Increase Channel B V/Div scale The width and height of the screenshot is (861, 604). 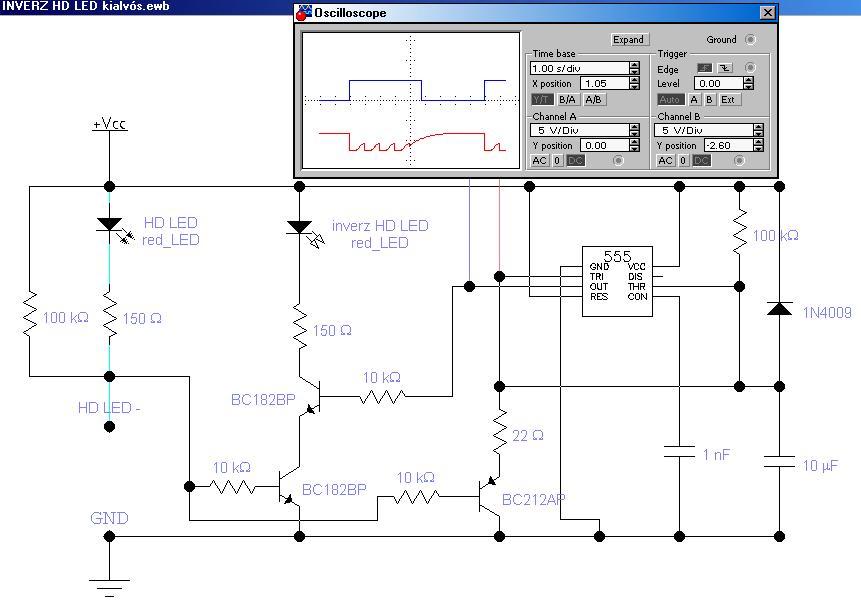click(x=758, y=127)
